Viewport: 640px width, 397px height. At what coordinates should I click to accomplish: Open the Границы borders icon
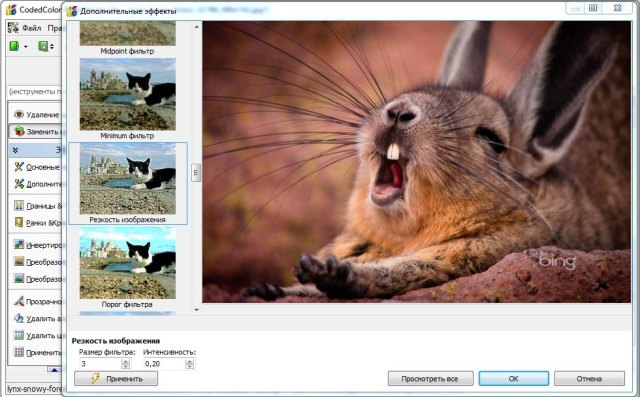tap(19, 205)
